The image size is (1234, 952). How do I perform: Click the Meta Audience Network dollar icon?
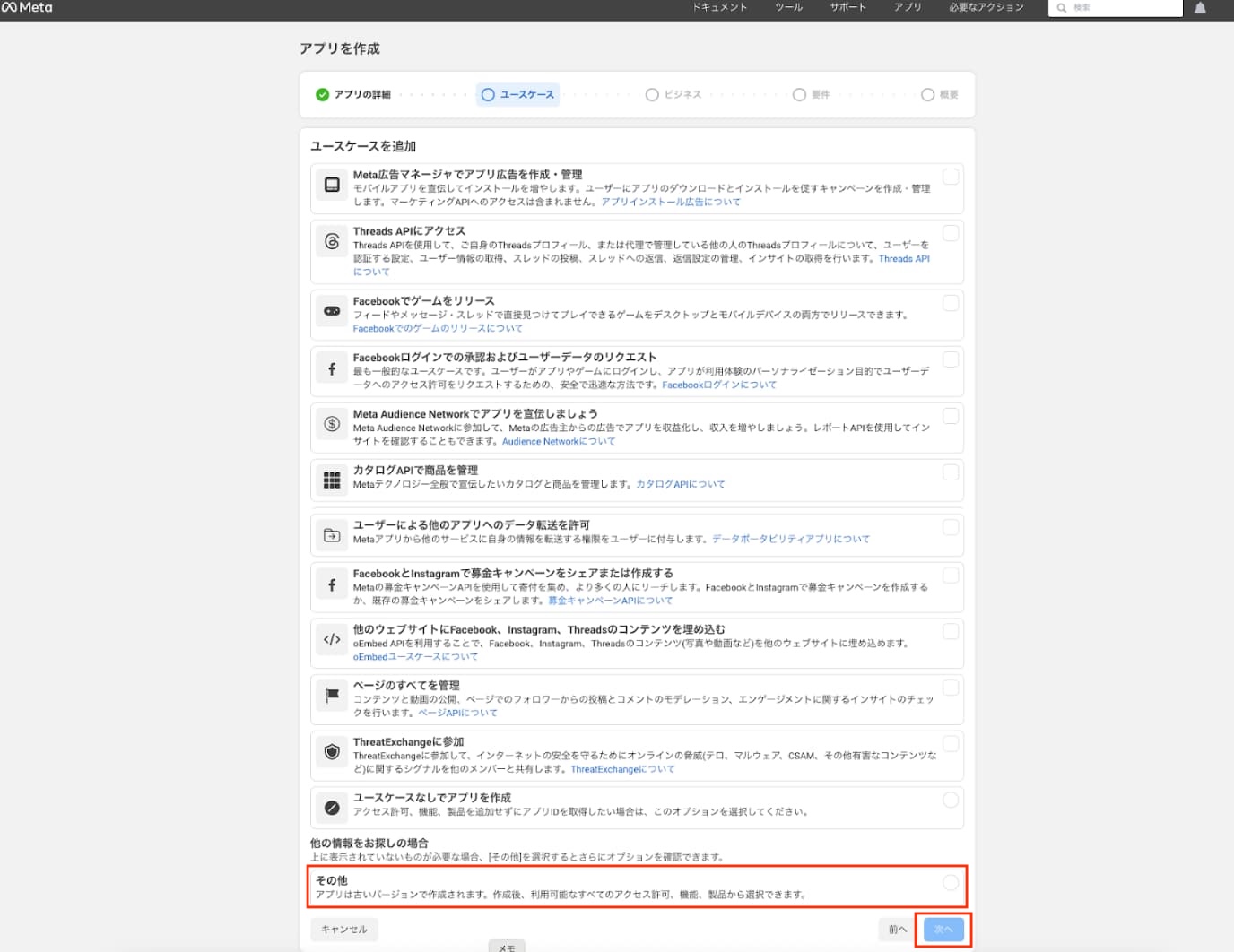332,424
